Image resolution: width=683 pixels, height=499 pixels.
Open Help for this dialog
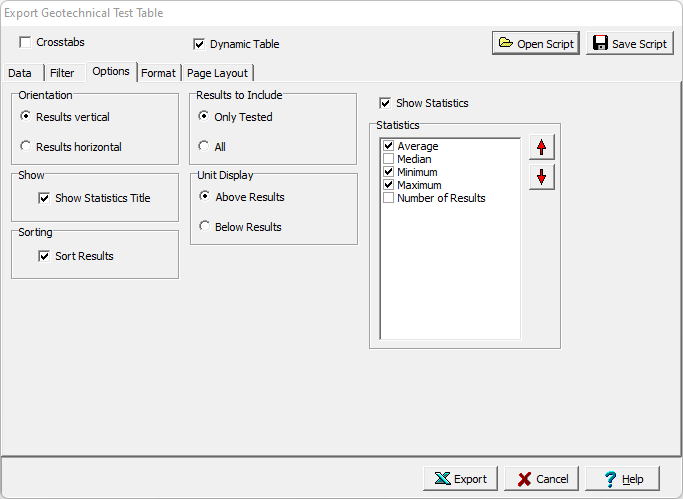click(x=622, y=479)
